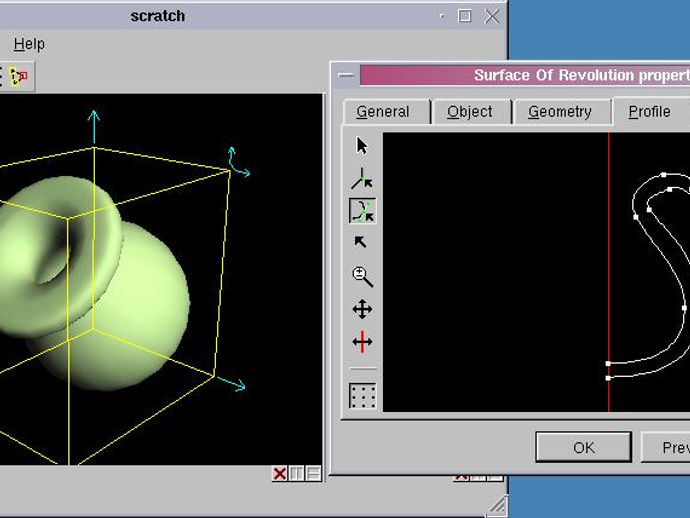Click the red X icon below the viewport
This screenshot has width=690, height=518.
click(279, 474)
